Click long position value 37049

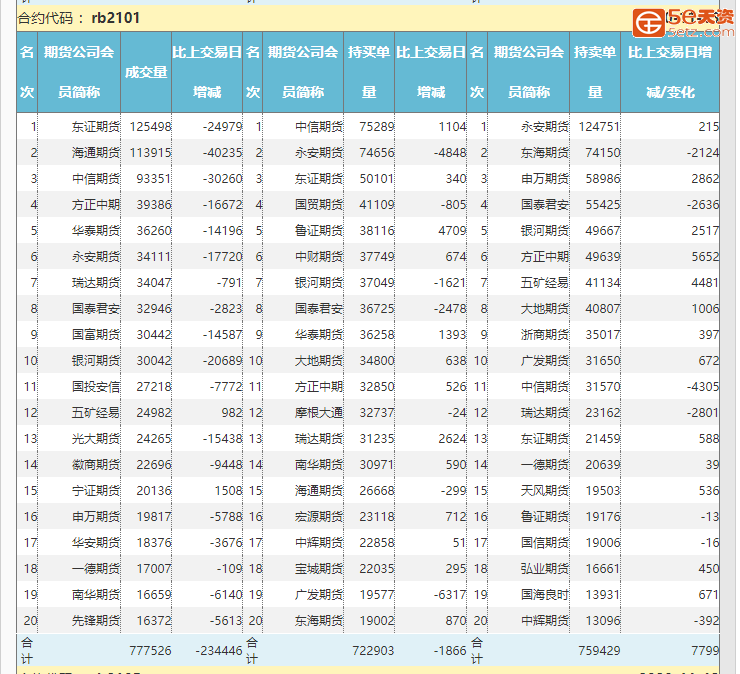377,282
